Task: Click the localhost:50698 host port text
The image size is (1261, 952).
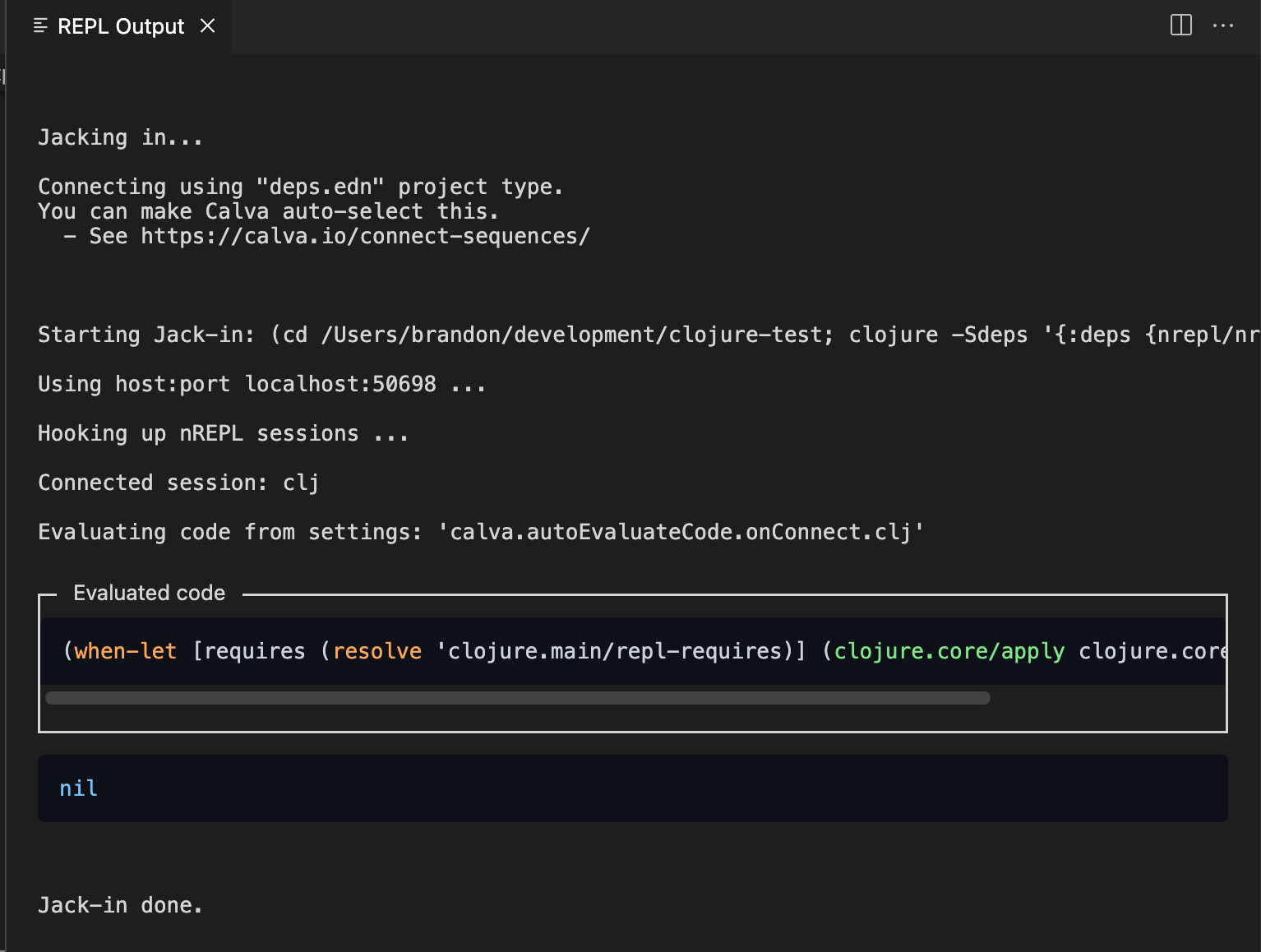Action: [340, 384]
